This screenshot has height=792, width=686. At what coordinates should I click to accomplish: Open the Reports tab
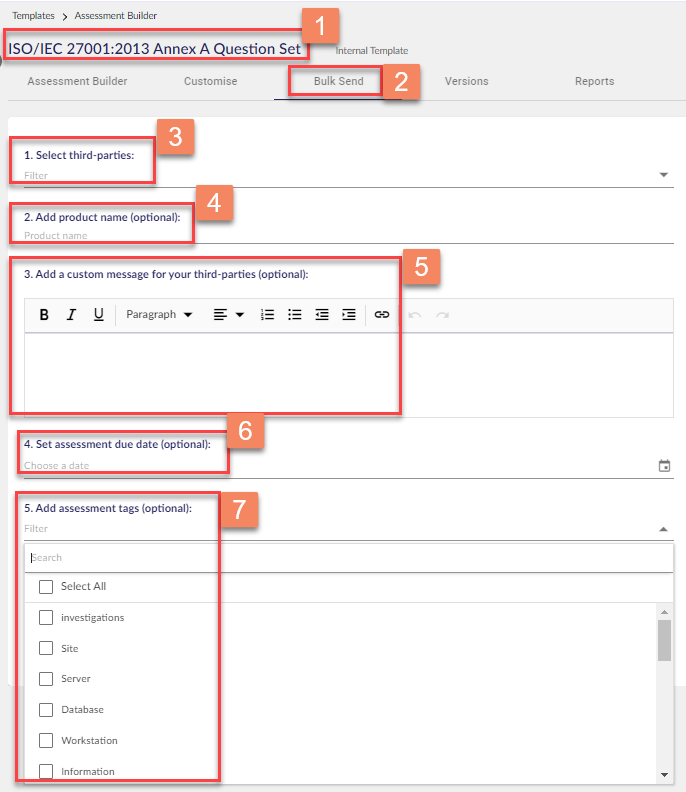pyautogui.click(x=594, y=82)
